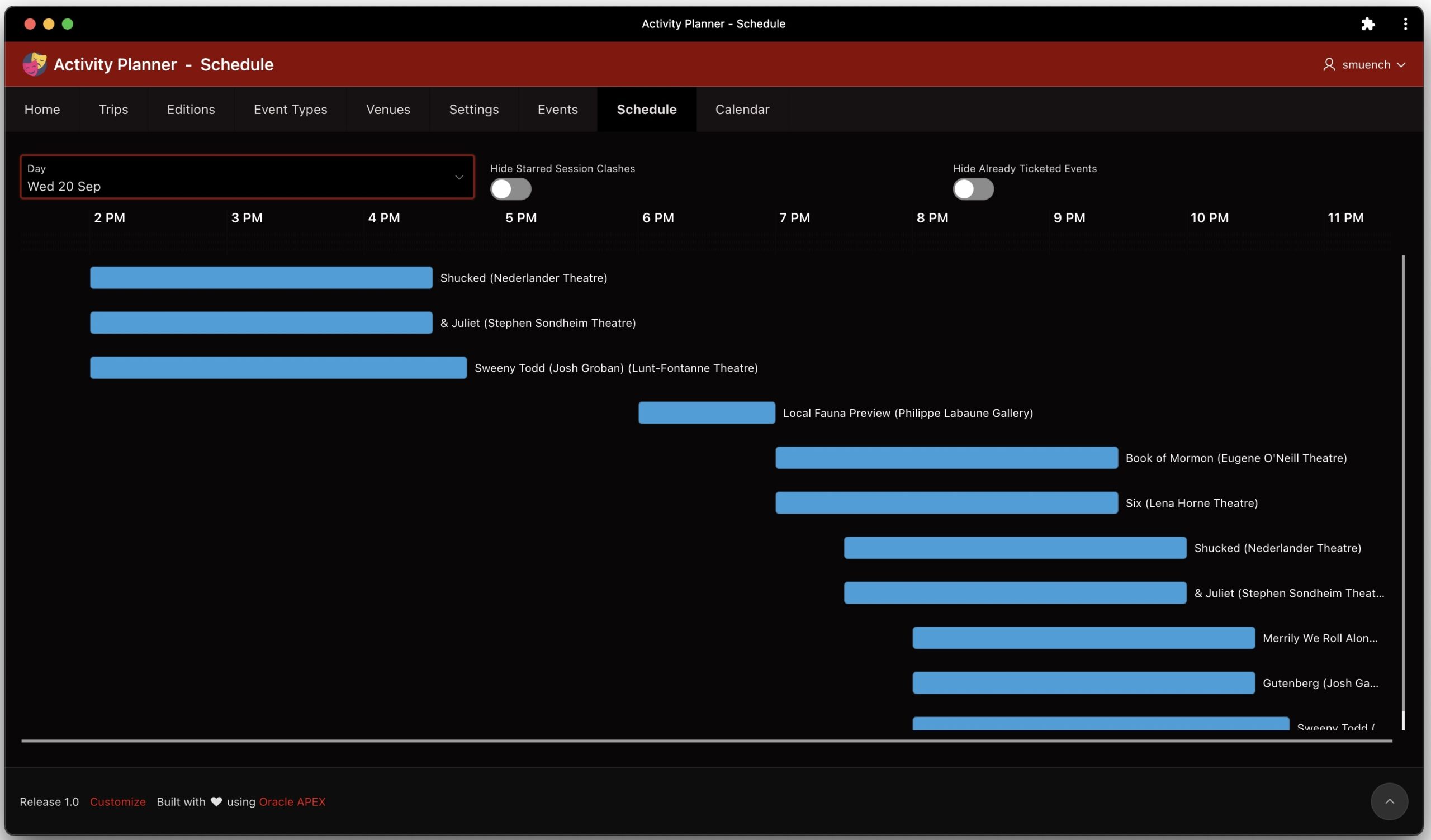Screen dimensions: 1431x840
Task: Select the Event Types tab
Action: tap(290, 109)
